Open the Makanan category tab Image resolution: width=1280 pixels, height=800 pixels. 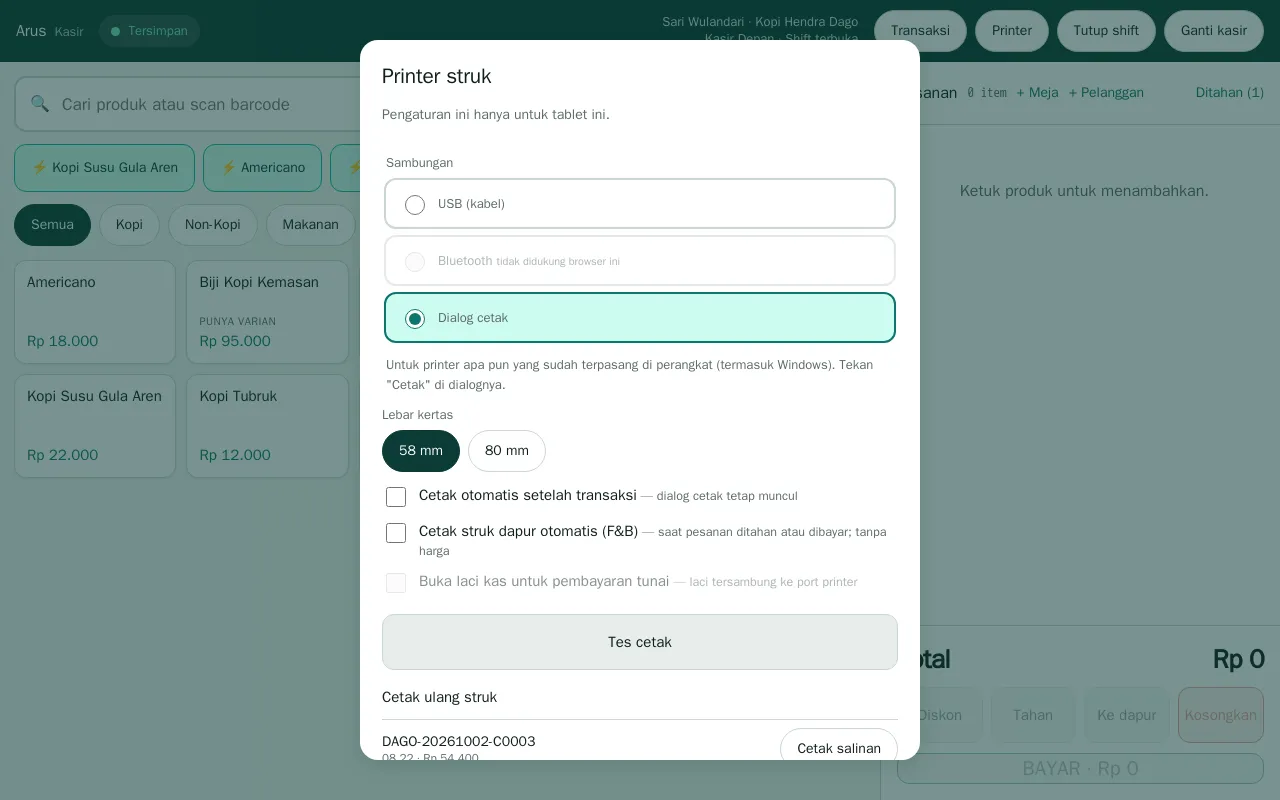(310, 225)
